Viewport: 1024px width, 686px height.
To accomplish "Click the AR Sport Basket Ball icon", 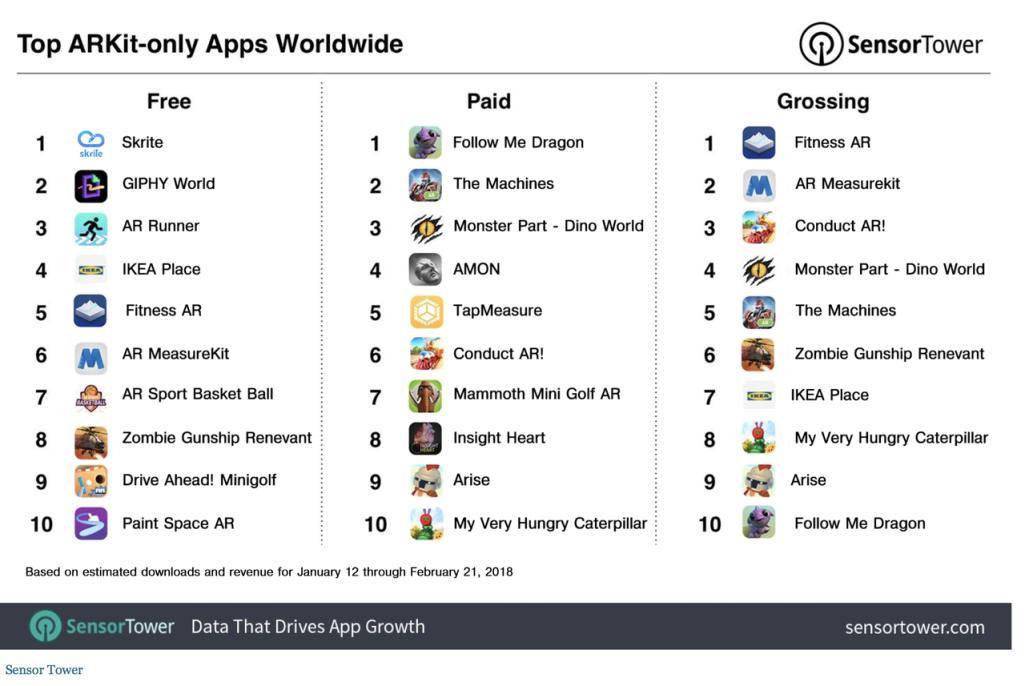I will click(x=91, y=397).
